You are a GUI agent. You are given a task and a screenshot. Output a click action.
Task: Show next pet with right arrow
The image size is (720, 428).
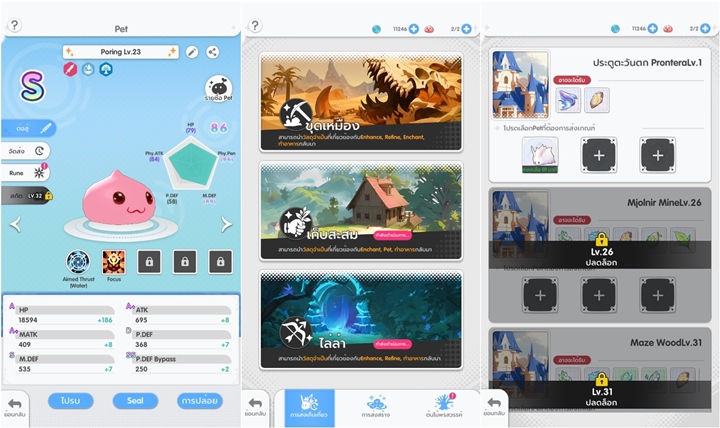pyautogui.click(x=226, y=224)
